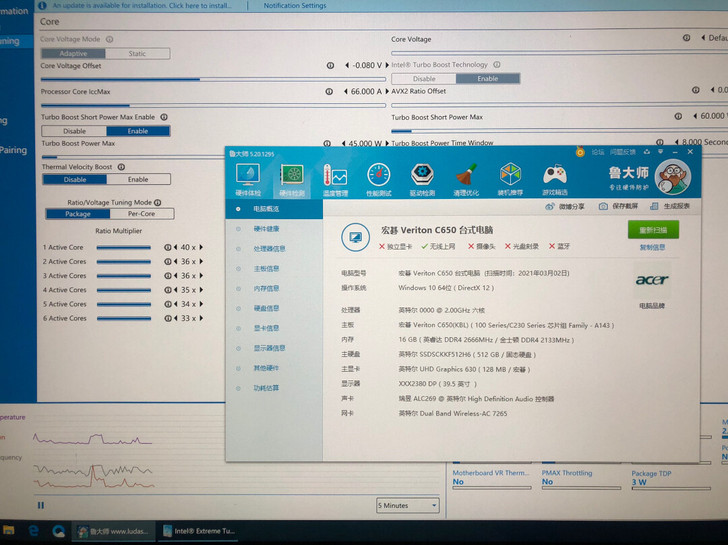Image resolution: width=728 pixels, height=545 pixels.
Task: Click the Acer brand logo
Action: point(652,280)
